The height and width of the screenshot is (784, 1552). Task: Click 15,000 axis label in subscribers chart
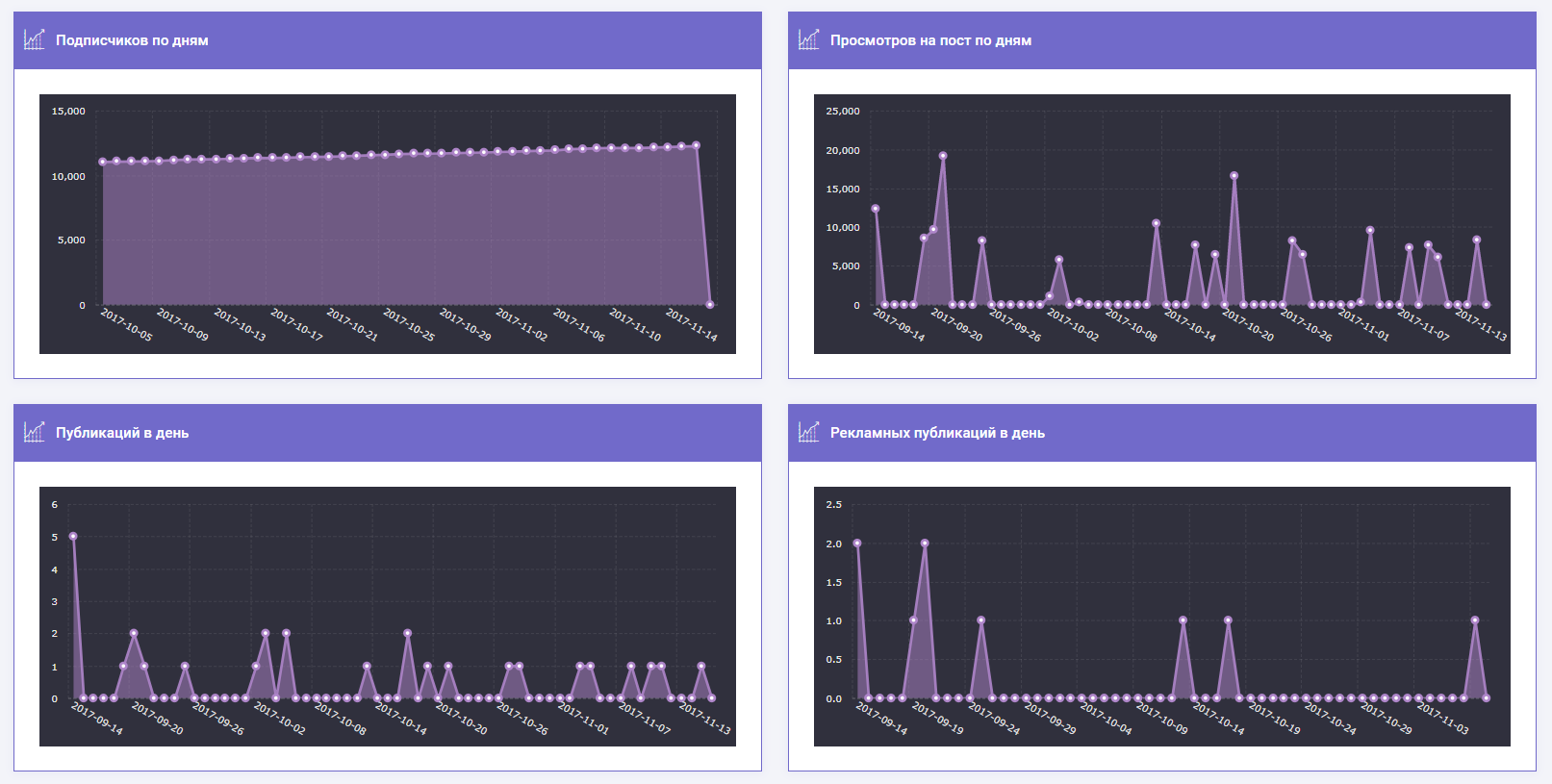pyautogui.click(x=68, y=112)
